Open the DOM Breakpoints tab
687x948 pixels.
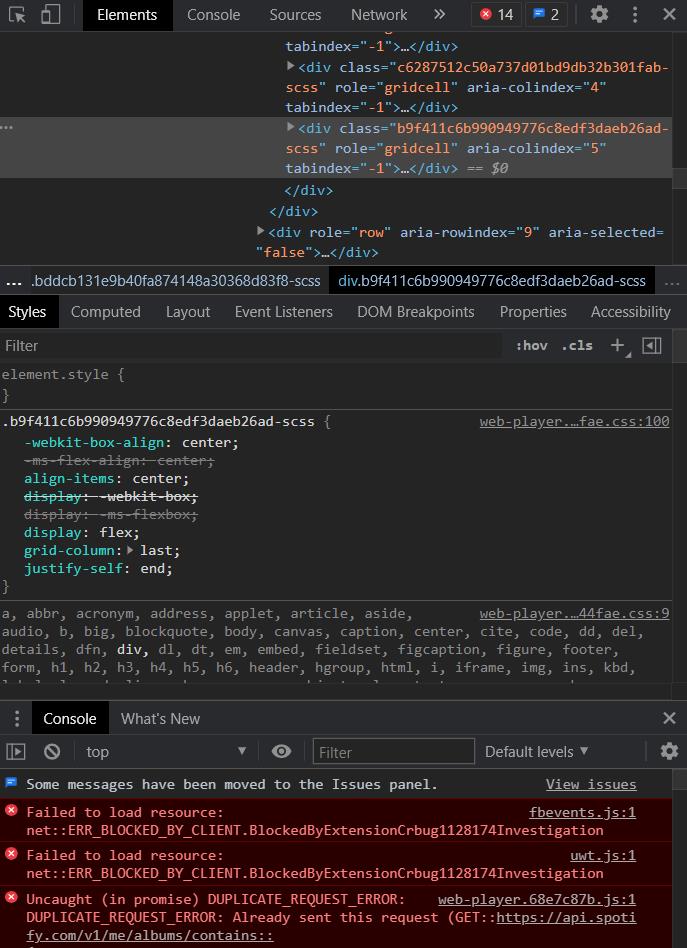(x=415, y=312)
